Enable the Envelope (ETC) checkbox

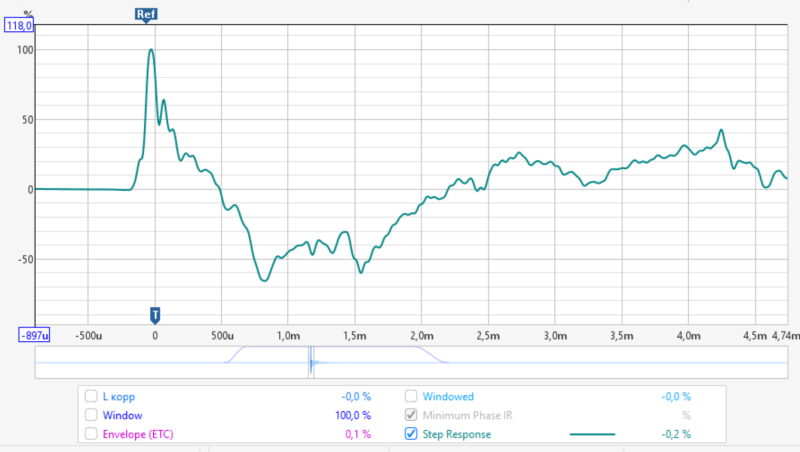tap(92, 434)
